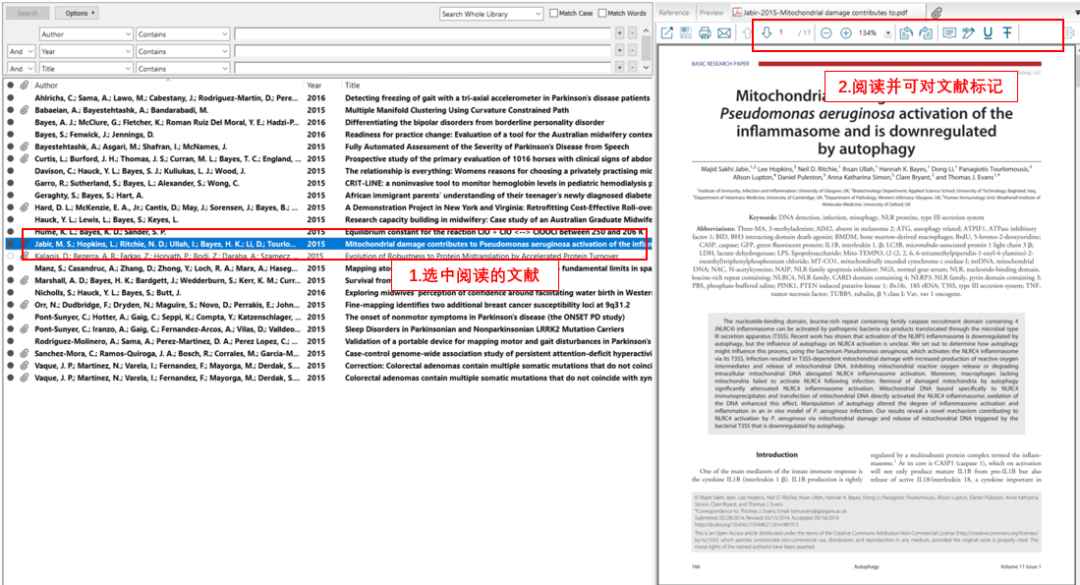This screenshot has height=585, width=1080.
Task: Select the highlight text tool
Action: 968,33
